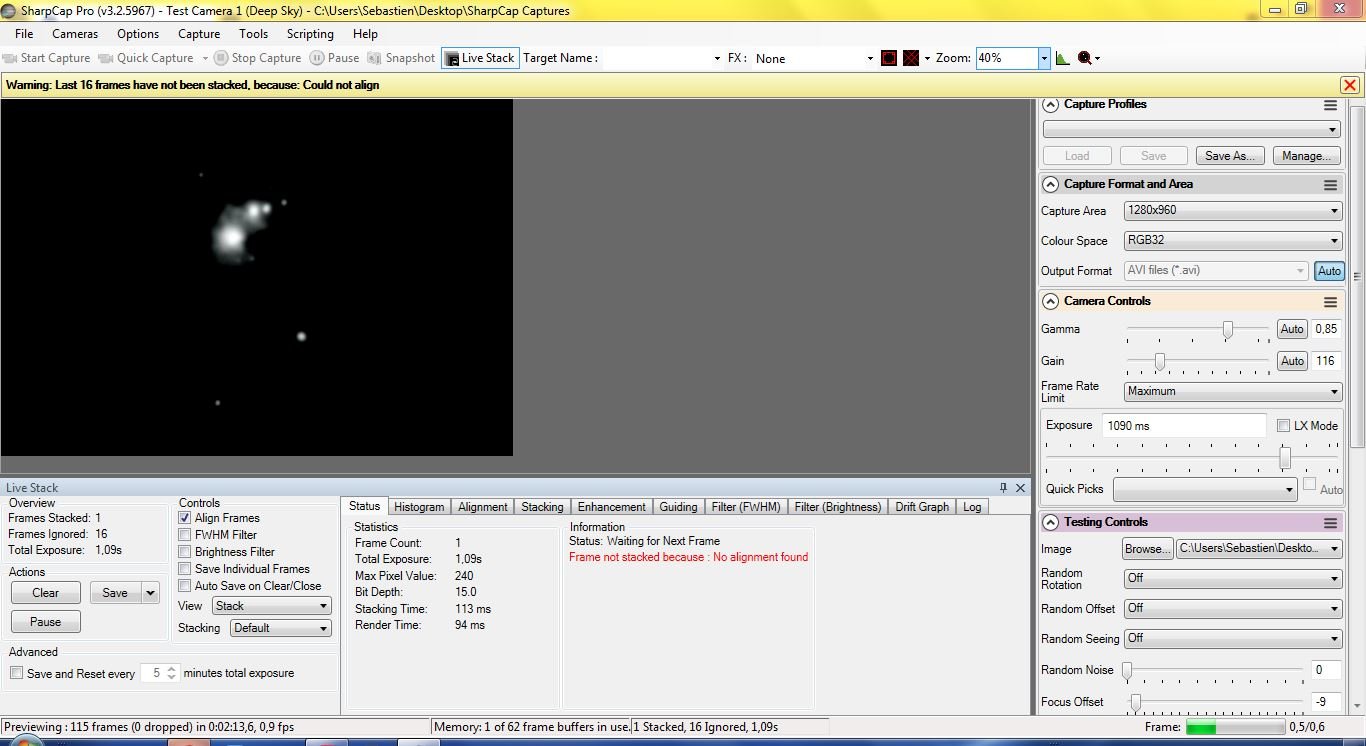Image resolution: width=1366 pixels, height=746 pixels.
Task: Enable the Brightness Filter checkbox
Action: point(185,552)
